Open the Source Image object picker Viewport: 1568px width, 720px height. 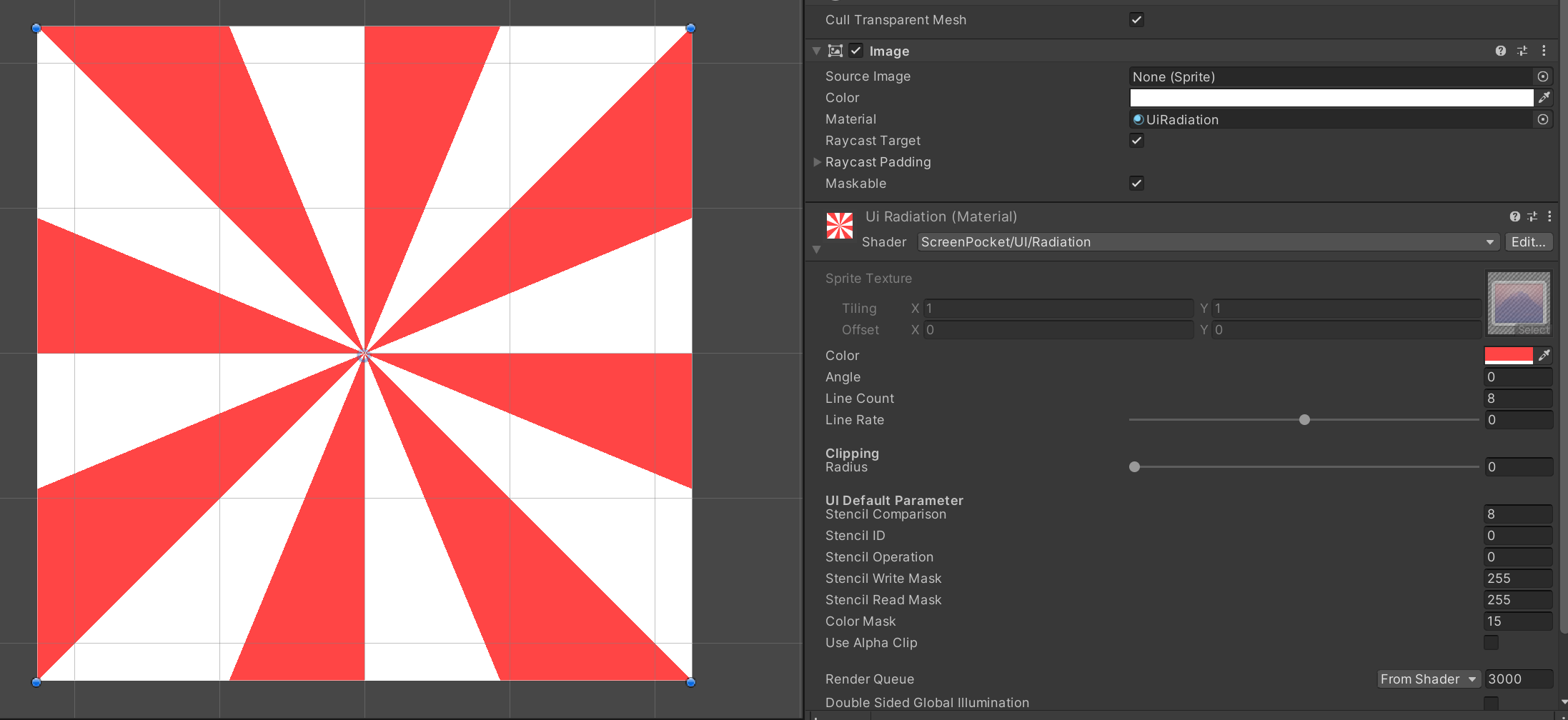pyautogui.click(x=1543, y=76)
